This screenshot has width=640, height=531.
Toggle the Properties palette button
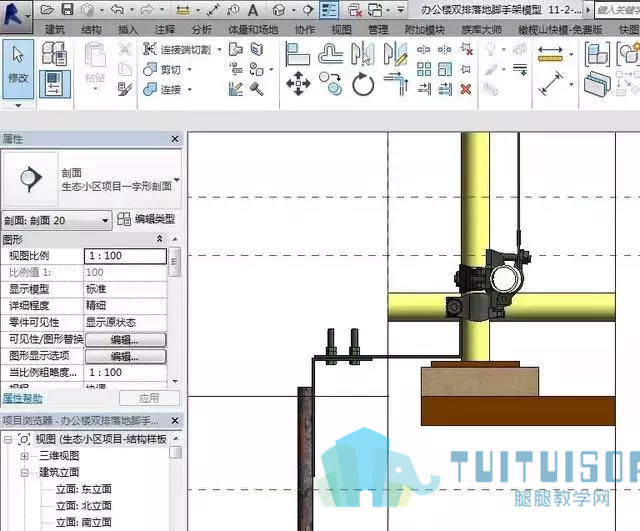pyautogui.click(x=55, y=84)
